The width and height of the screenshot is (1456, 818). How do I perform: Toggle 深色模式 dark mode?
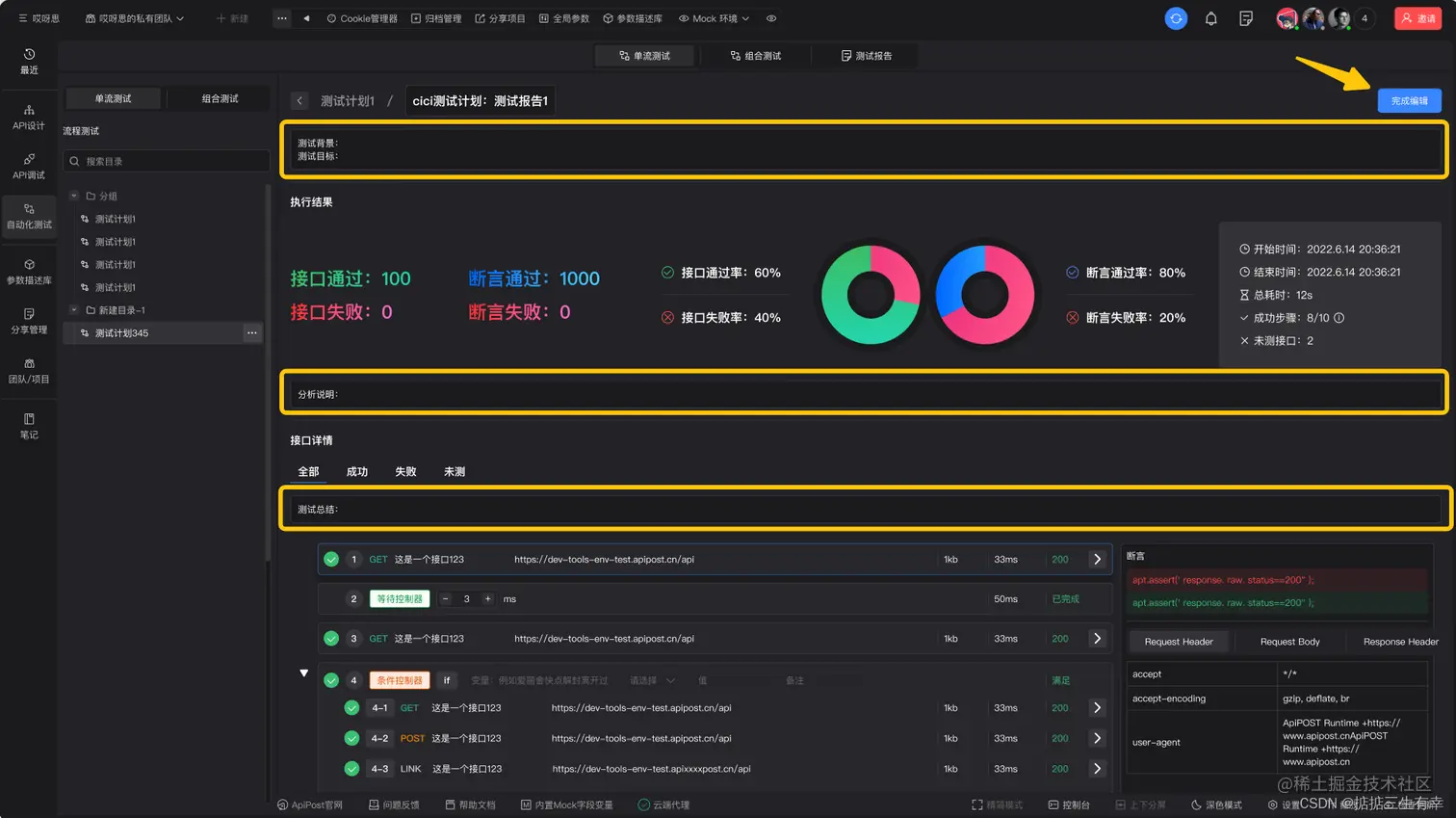pyautogui.click(x=1217, y=805)
